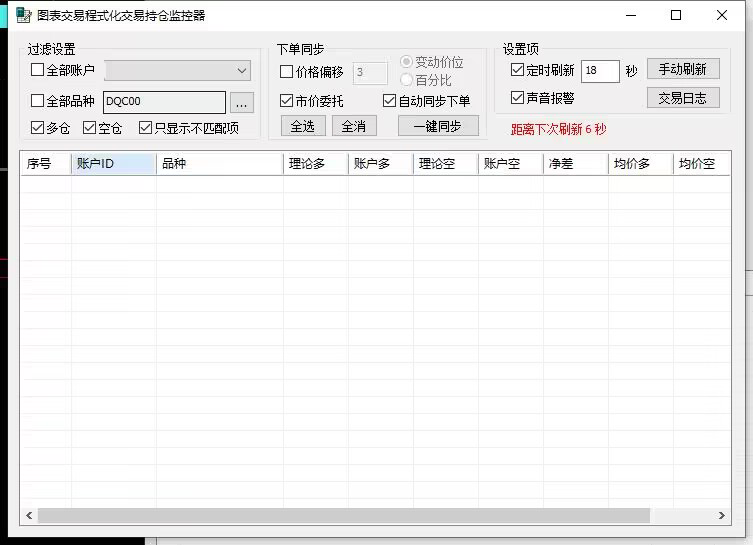Uncheck the 自动同步下单 option
Image resolution: width=753 pixels, height=545 pixels.
[x=390, y=101]
